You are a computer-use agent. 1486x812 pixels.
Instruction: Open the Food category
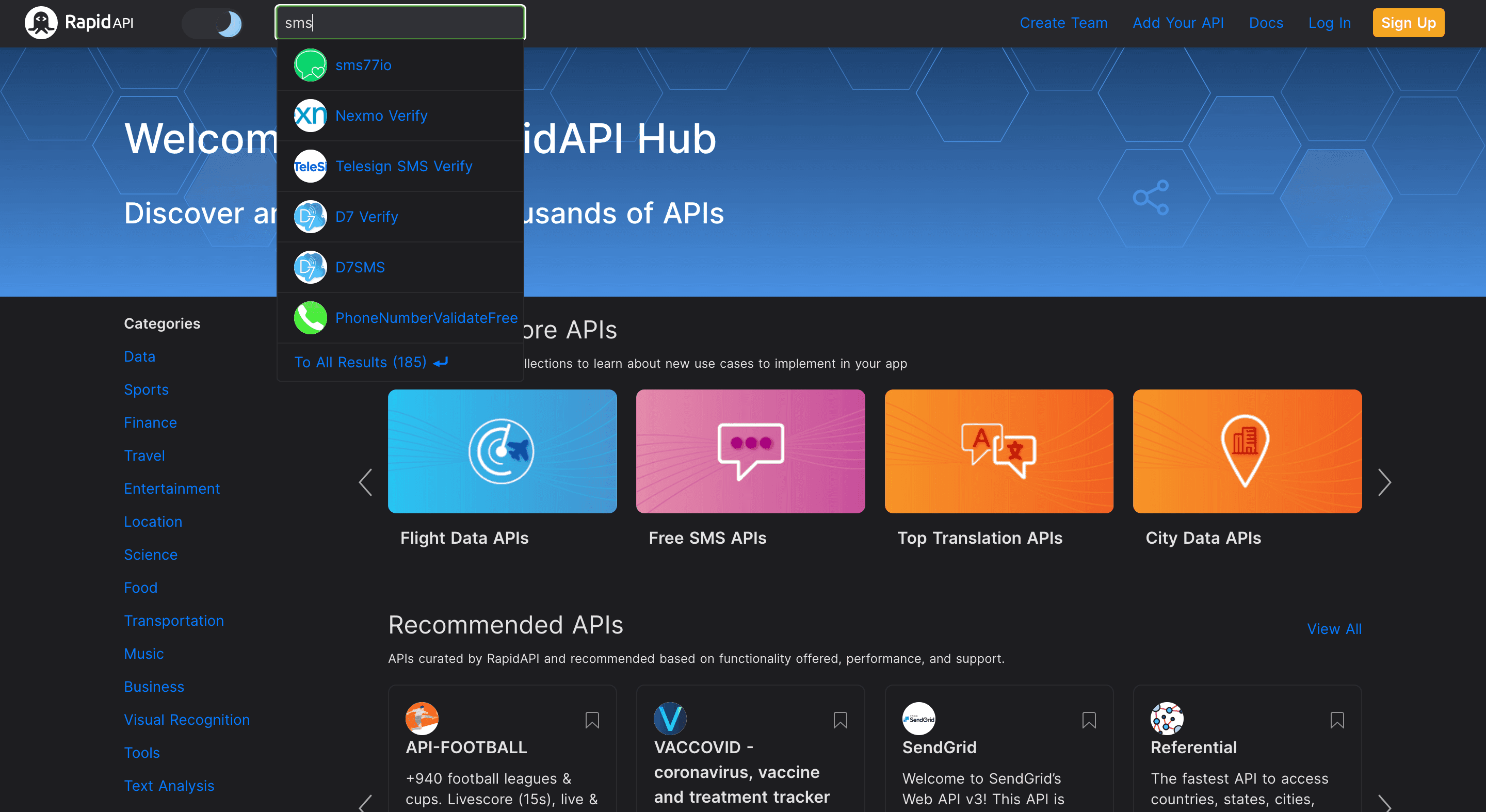[141, 588]
